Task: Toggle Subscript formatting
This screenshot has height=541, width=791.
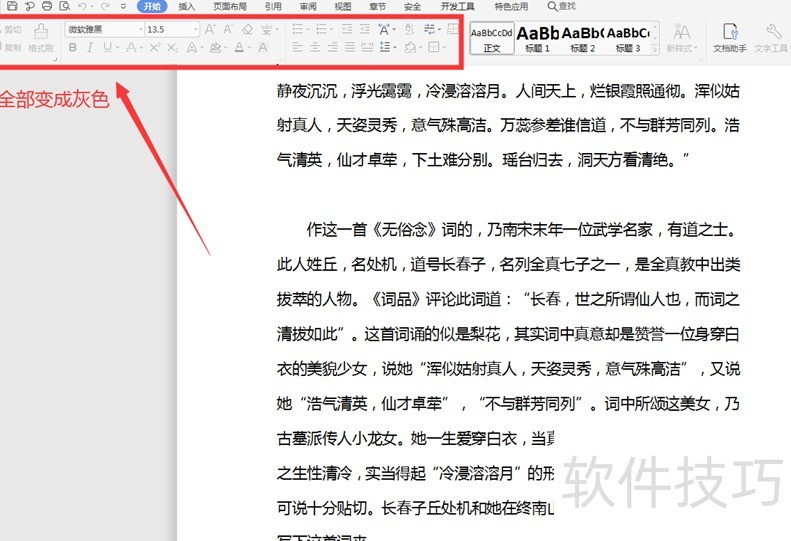Action: pos(173,47)
